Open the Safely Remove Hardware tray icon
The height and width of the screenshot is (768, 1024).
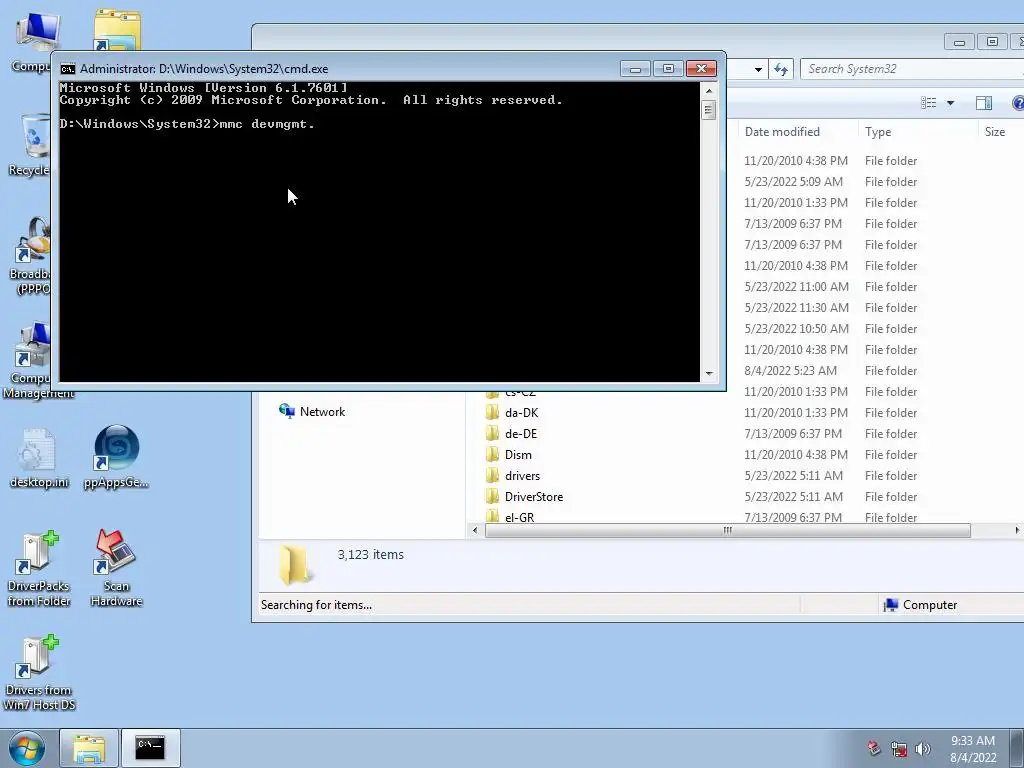[x=874, y=749]
